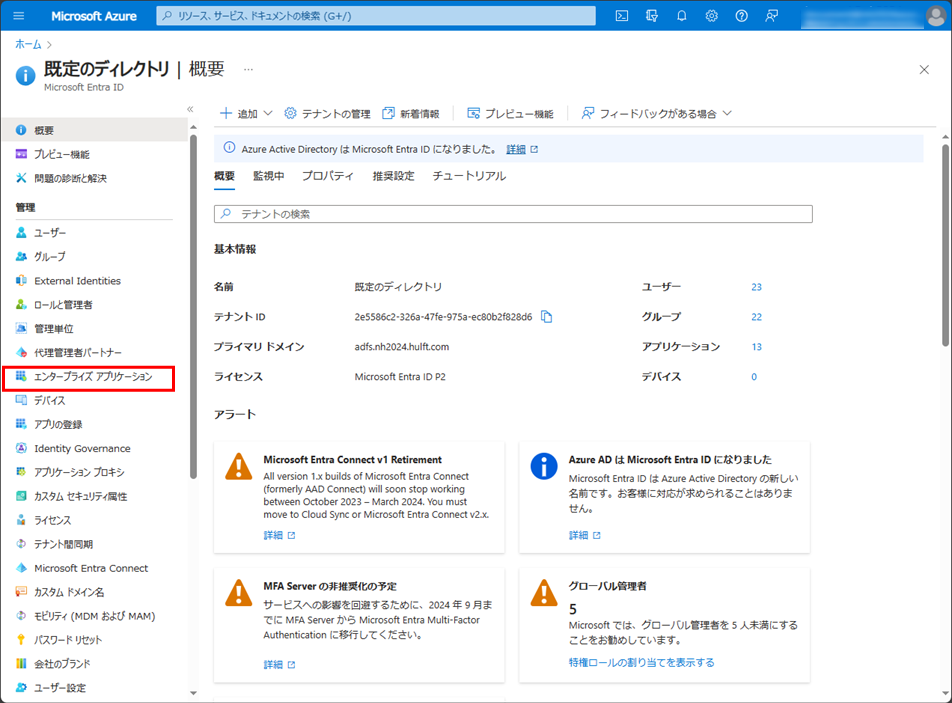Open the ホーム breadcrumb link
The height and width of the screenshot is (703, 952).
tap(28, 44)
